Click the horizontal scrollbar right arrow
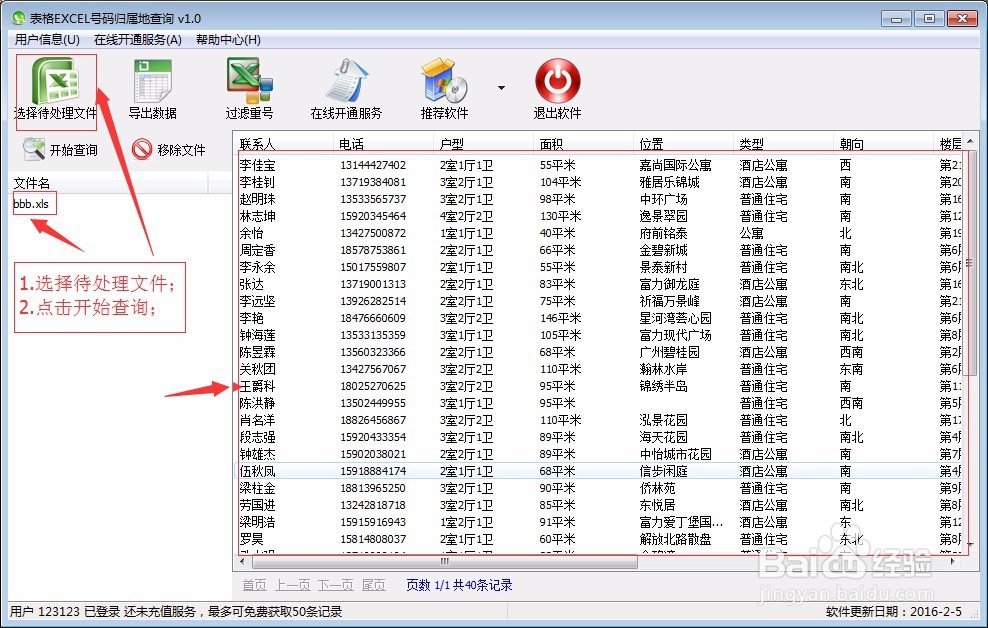The width and height of the screenshot is (988, 628). [x=953, y=561]
